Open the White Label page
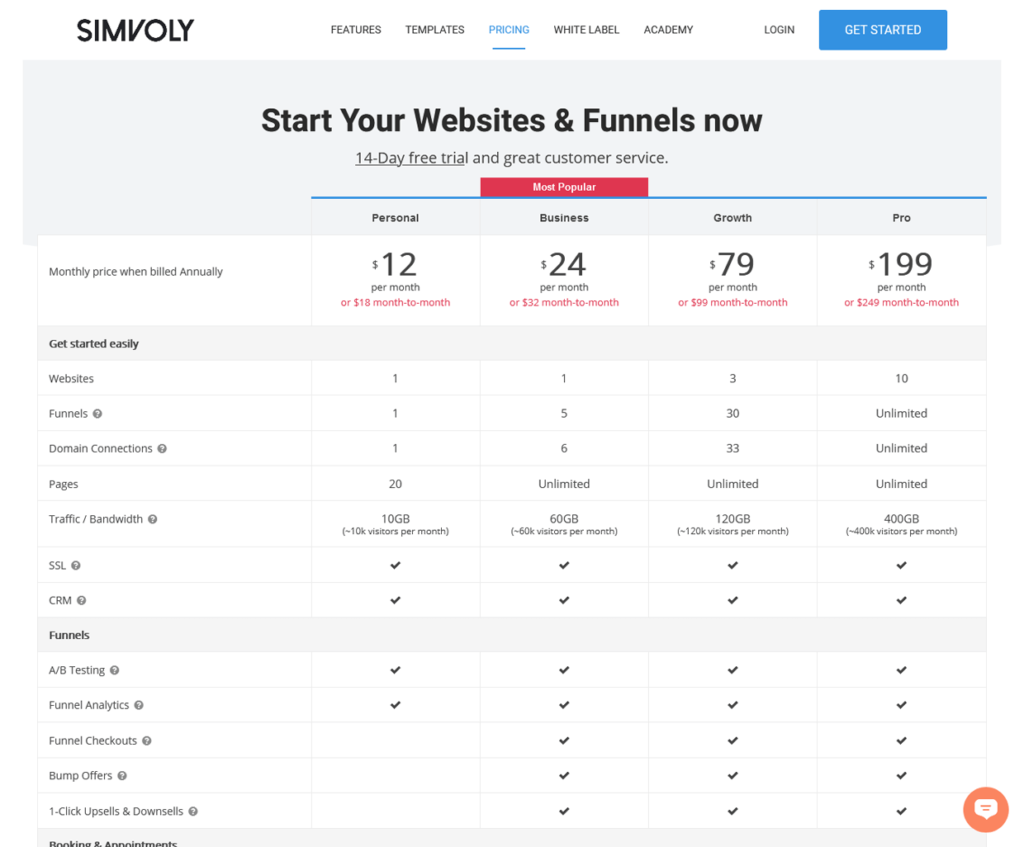This screenshot has height=847, width=1024. (586, 30)
